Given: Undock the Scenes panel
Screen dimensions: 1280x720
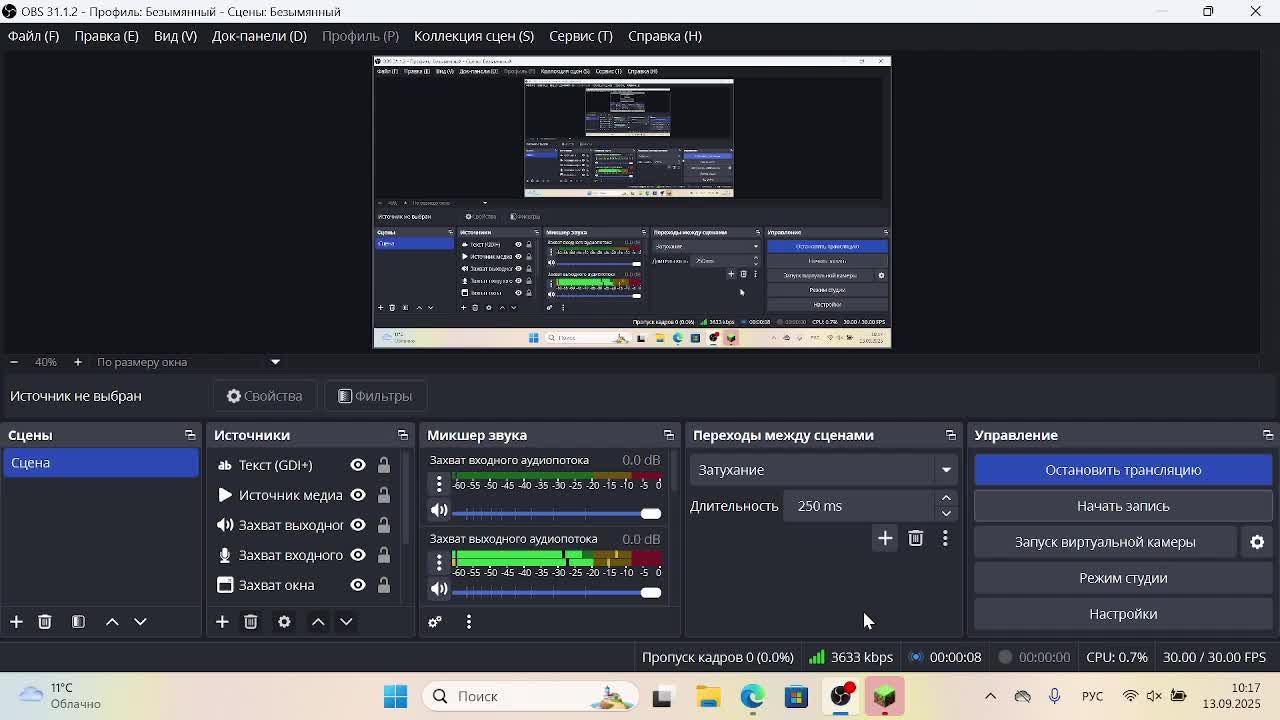Looking at the screenshot, I should [190, 435].
